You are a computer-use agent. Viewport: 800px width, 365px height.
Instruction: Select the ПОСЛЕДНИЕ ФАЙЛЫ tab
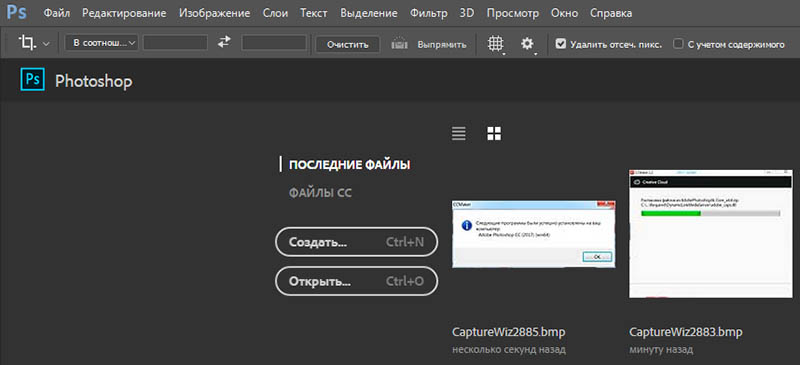(x=349, y=165)
